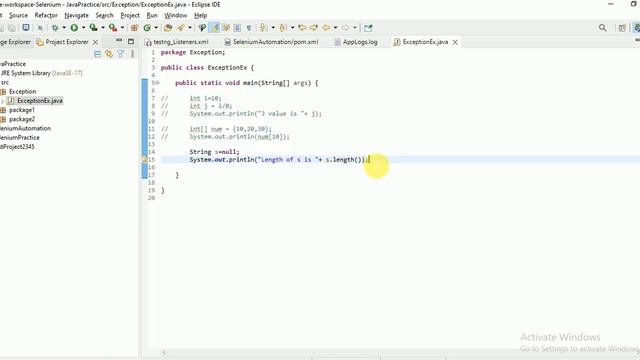Open dropdown arrow next to Debug icon
This screenshot has width=640, height=360.
click(64, 28)
